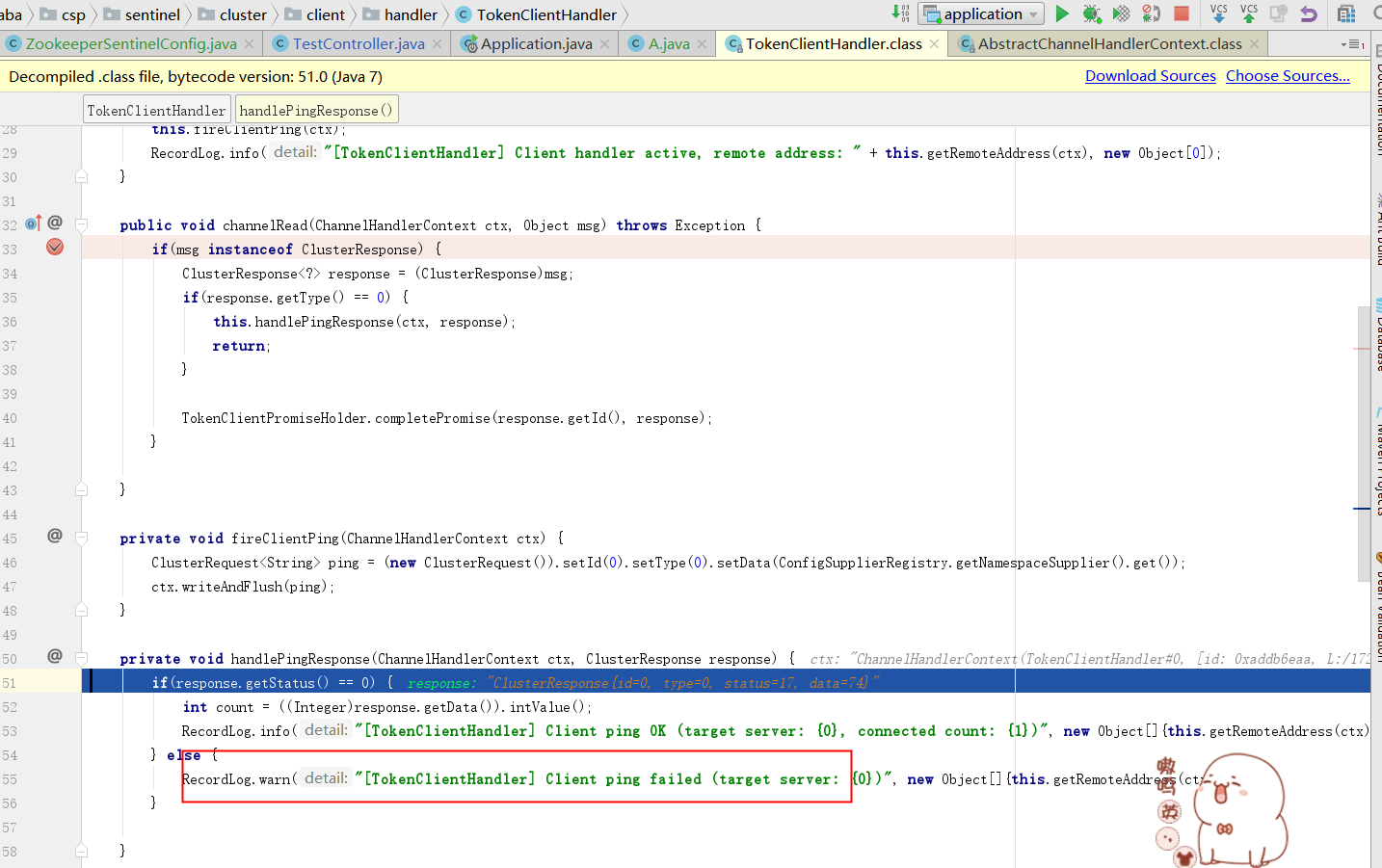Close the AbstractChannelHandlerContext.class tab
1382x868 pixels.
[x=1255, y=44]
